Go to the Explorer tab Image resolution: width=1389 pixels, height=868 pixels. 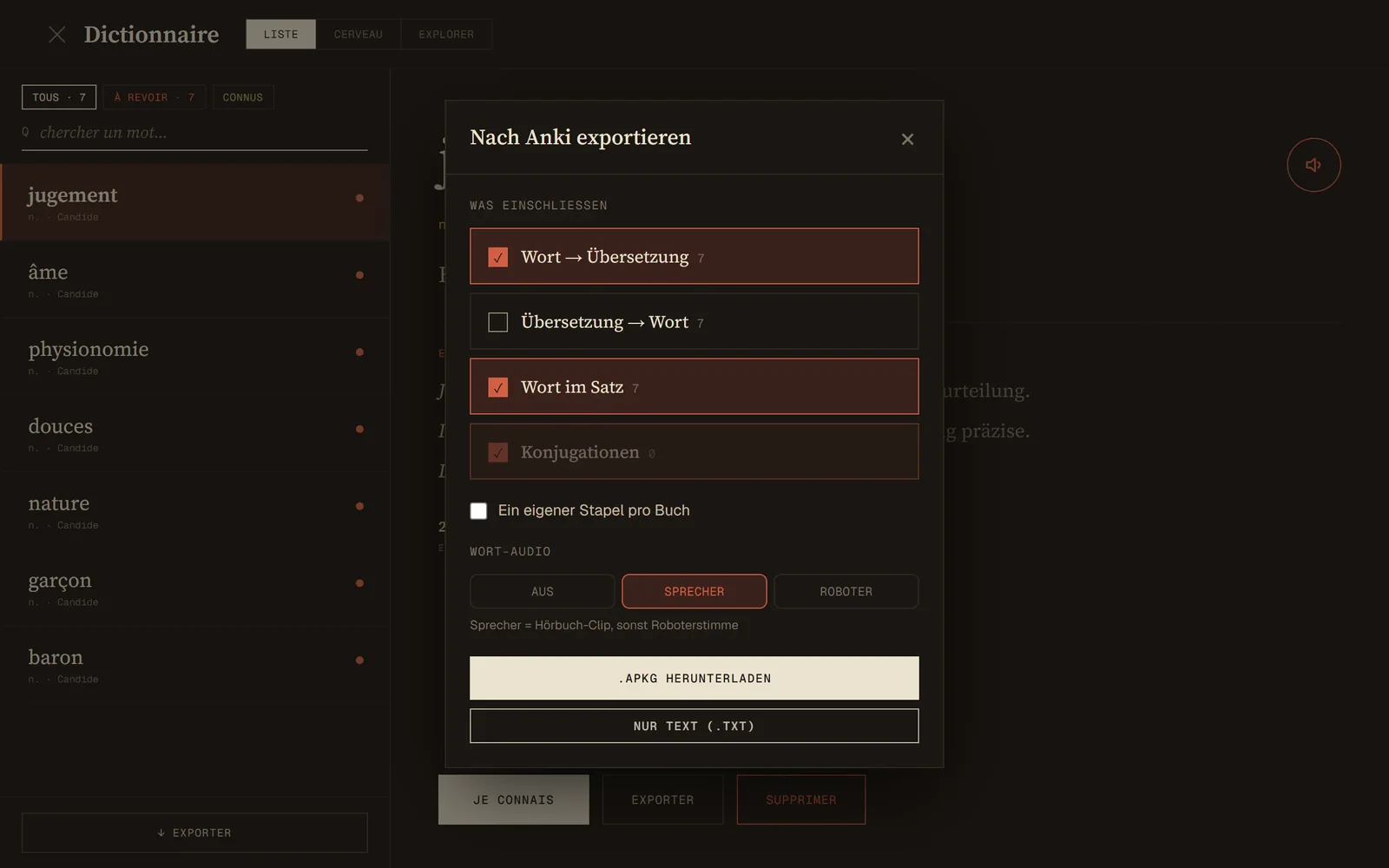(446, 35)
